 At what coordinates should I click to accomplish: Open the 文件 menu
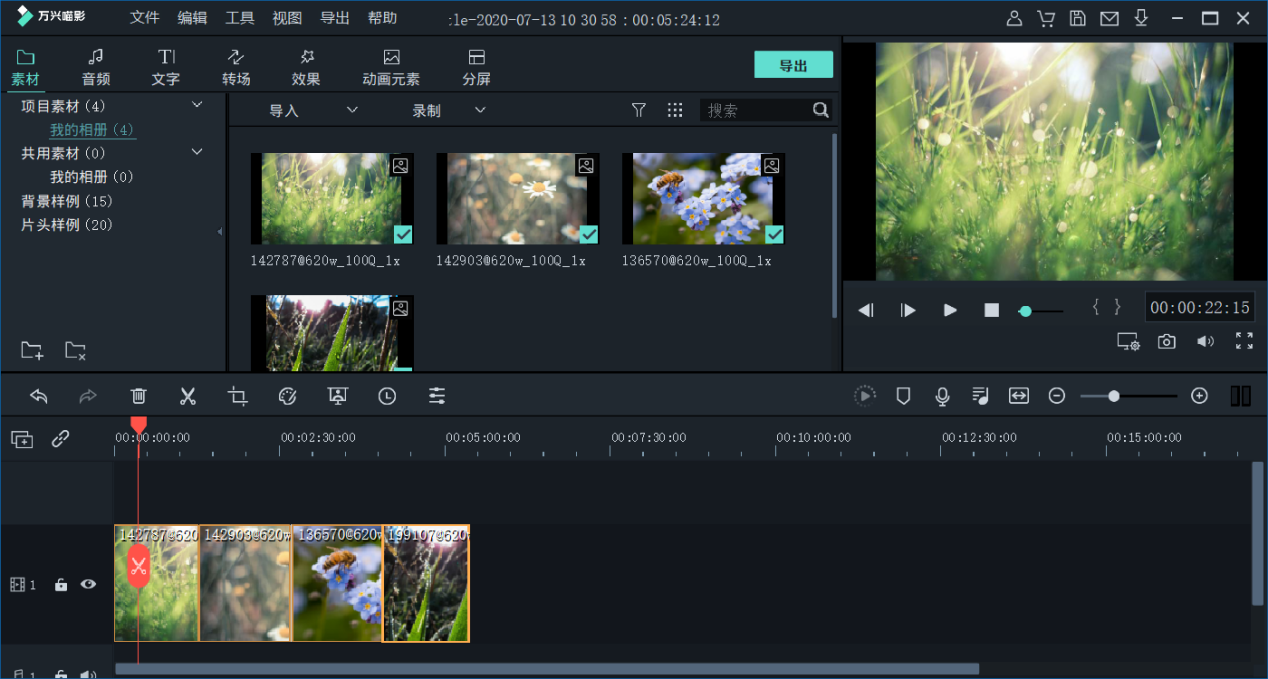[145, 18]
